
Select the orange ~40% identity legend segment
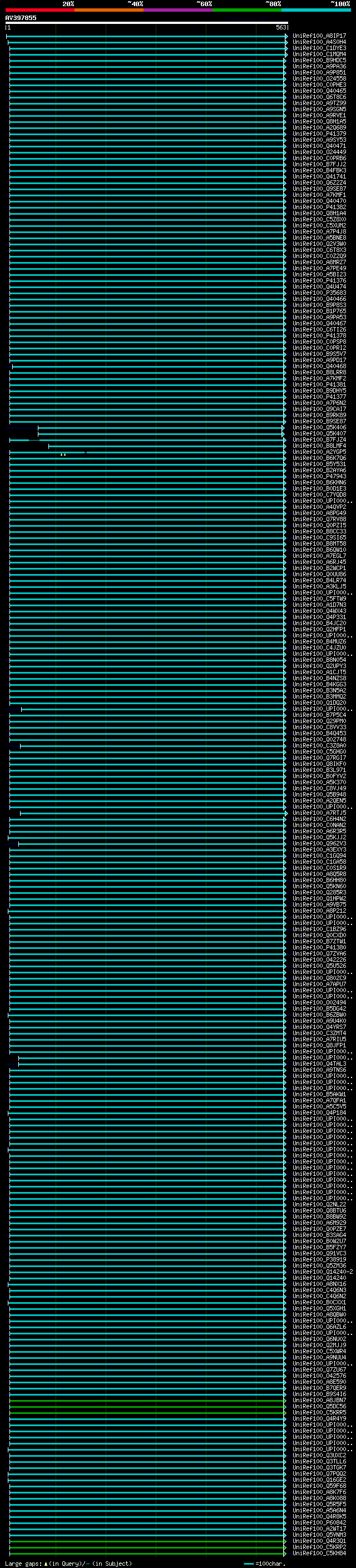pos(109,10)
